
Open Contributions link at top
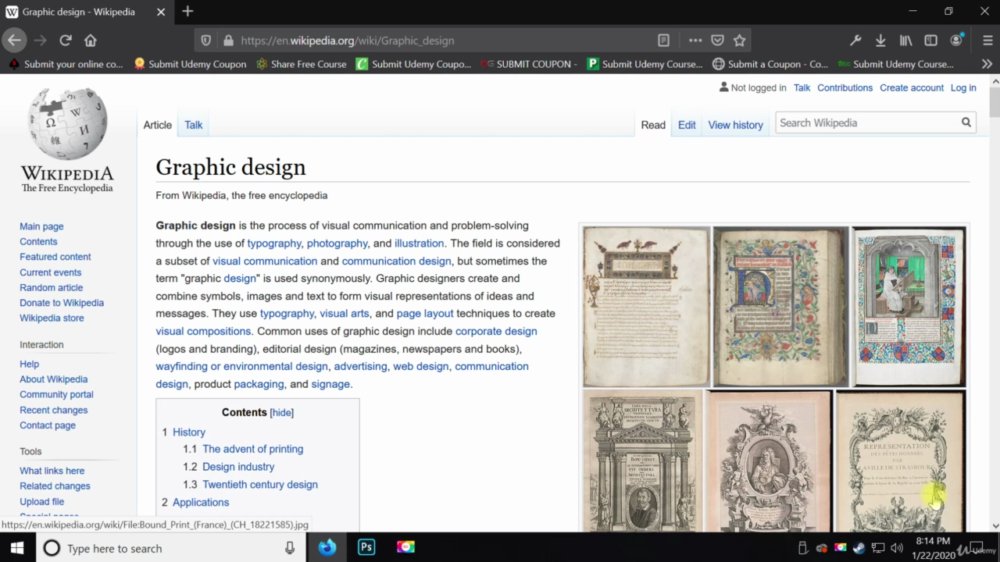pyautogui.click(x=844, y=87)
